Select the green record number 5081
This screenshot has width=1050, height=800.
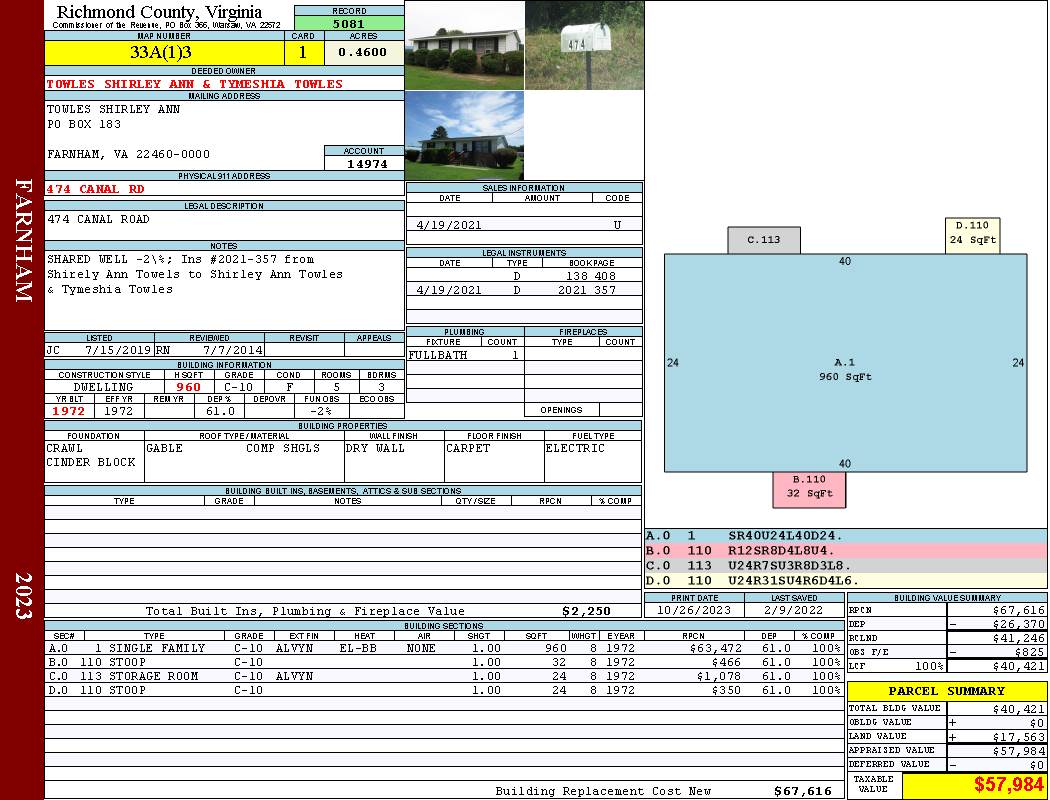(x=348, y=23)
